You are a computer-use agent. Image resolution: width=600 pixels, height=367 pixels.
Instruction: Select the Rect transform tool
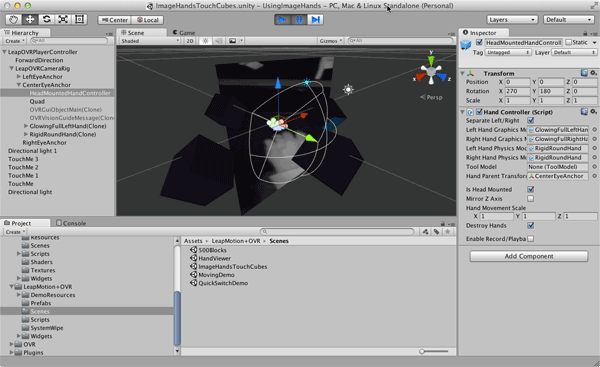pyautogui.click(x=79, y=20)
